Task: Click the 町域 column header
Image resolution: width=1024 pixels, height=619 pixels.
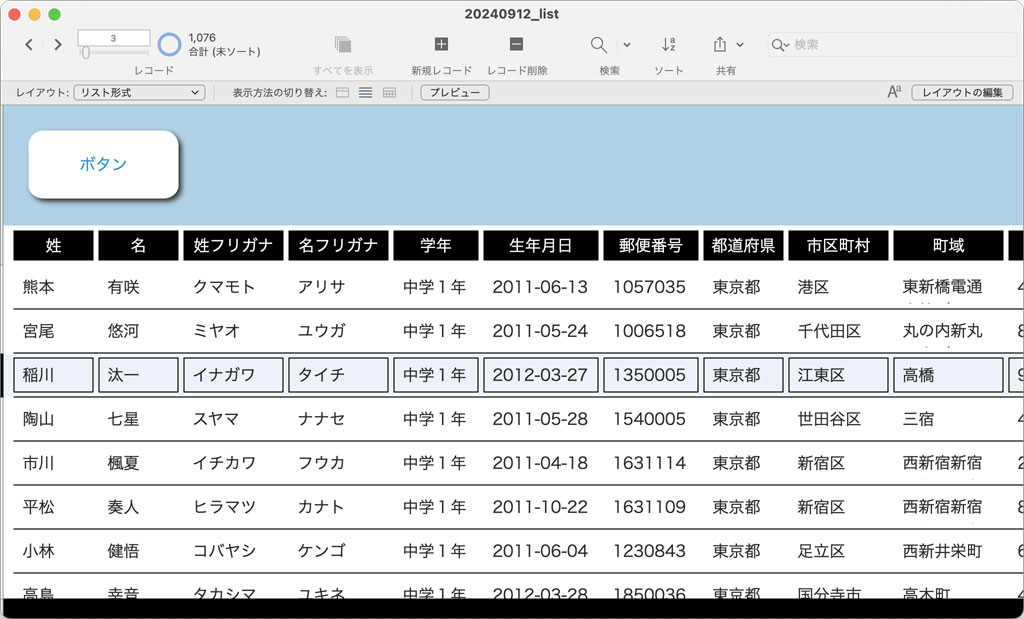Action: pos(948,246)
